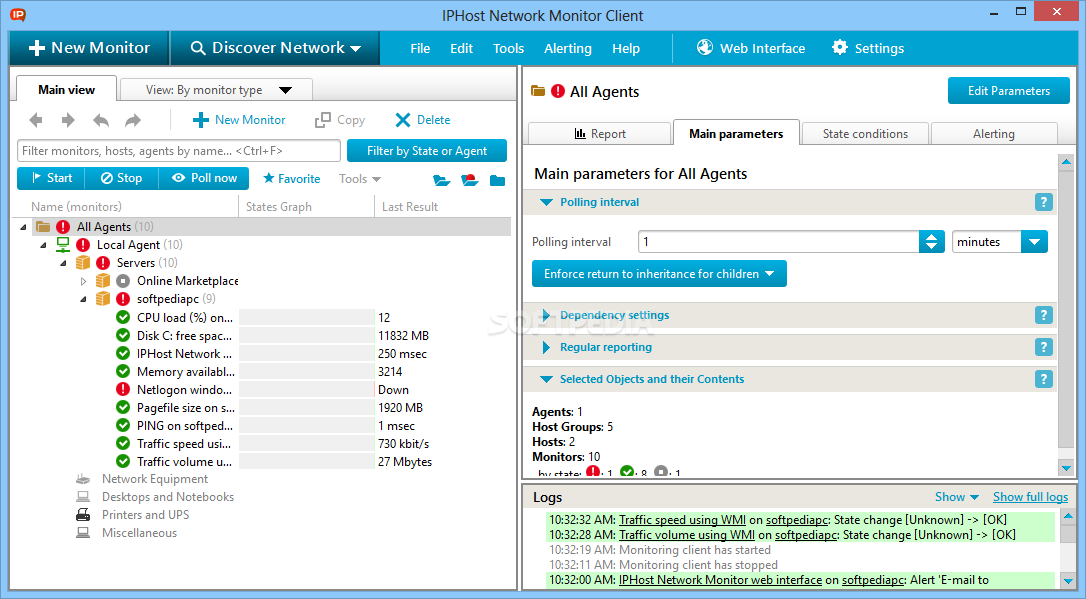Click the Network Equipment icon

[83, 479]
